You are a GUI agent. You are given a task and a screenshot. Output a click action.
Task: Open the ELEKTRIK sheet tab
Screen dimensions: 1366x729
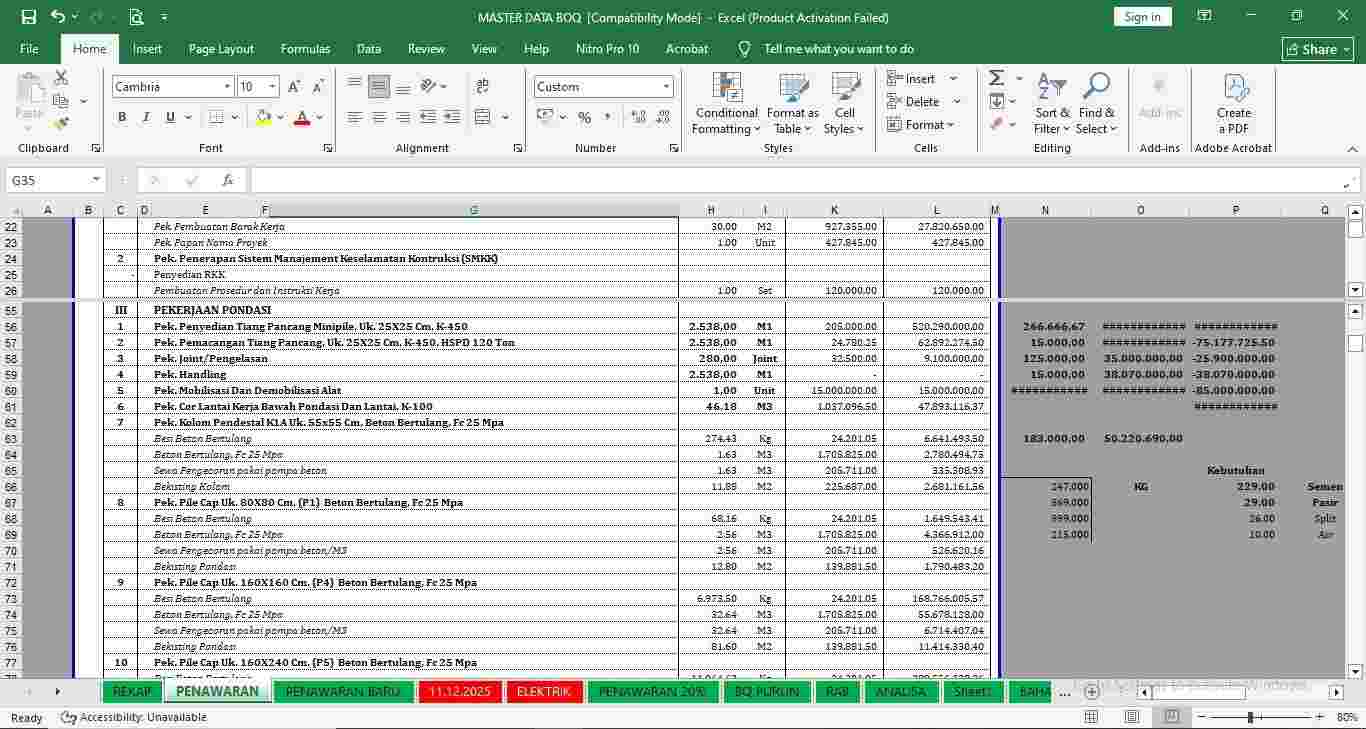click(x=544, y=692)
